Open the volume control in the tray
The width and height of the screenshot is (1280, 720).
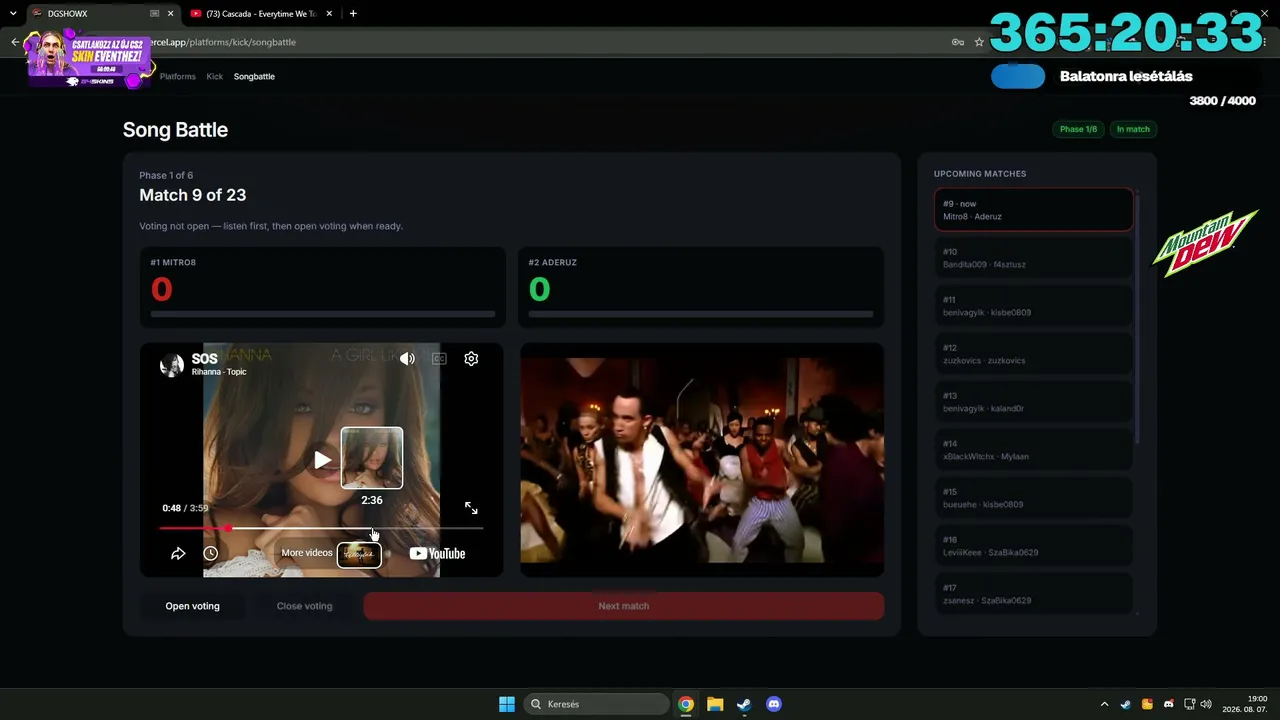[x=1206, y=704]
